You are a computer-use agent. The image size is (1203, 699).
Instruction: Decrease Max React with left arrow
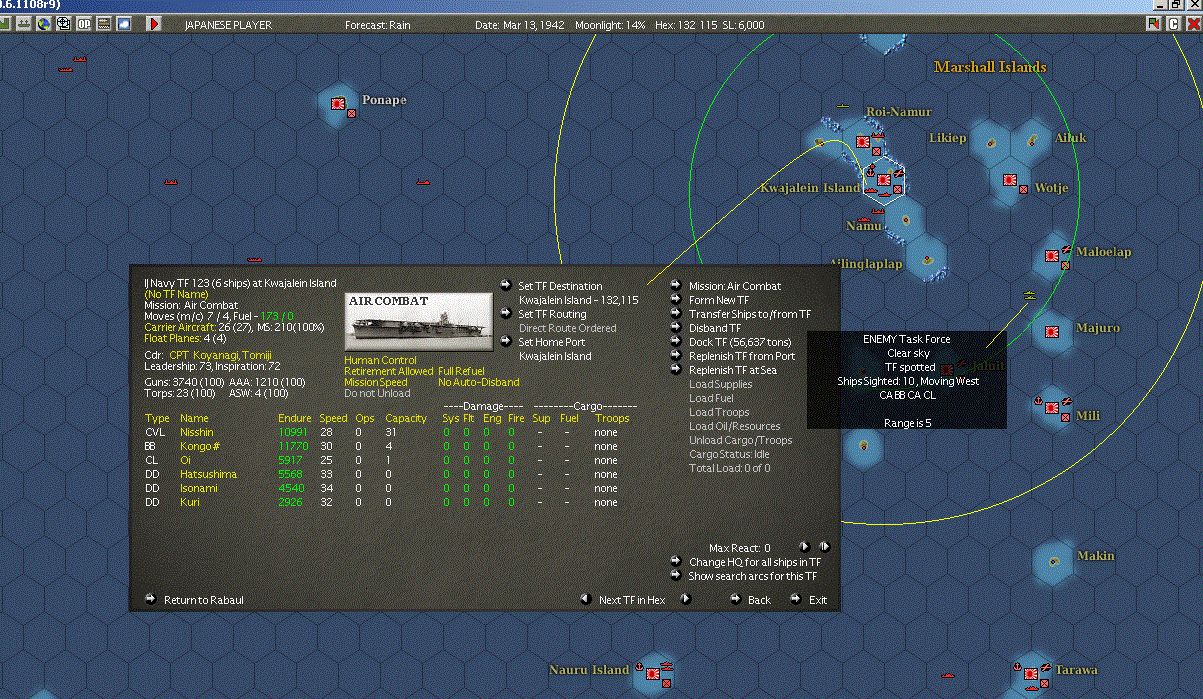coord(804,547)
